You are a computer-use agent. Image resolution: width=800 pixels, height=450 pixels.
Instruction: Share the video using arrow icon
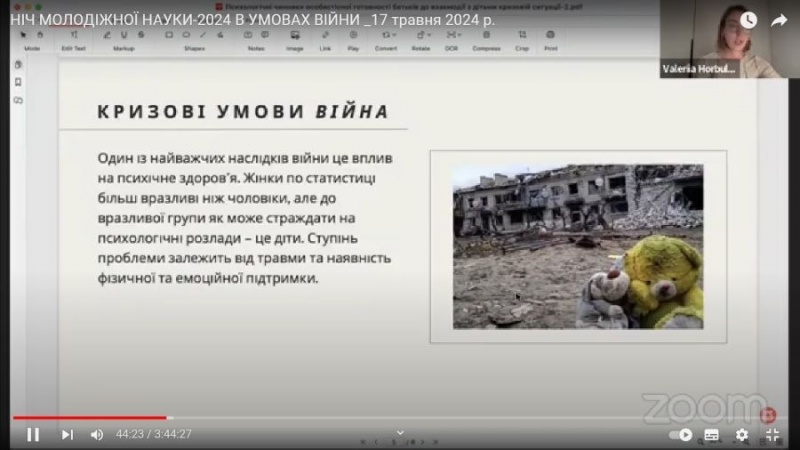(779, 19)
